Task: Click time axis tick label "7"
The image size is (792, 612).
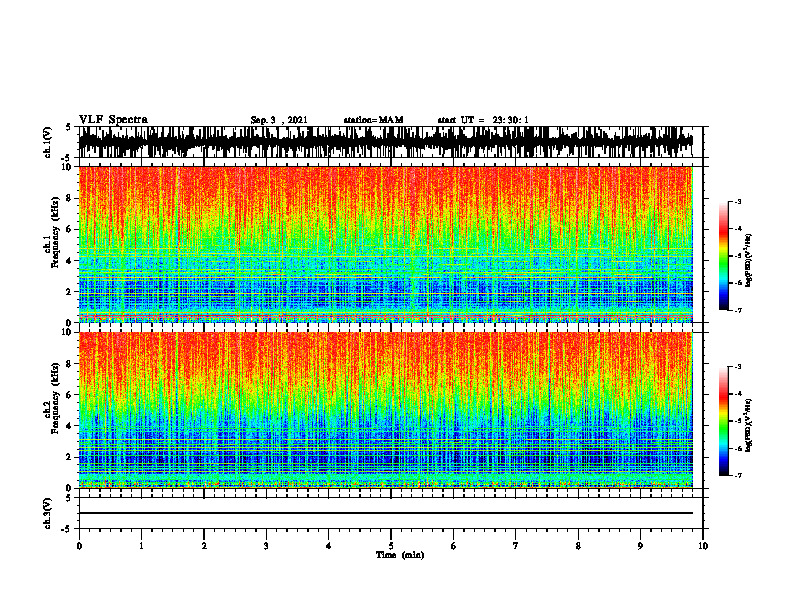Action: 516,546
